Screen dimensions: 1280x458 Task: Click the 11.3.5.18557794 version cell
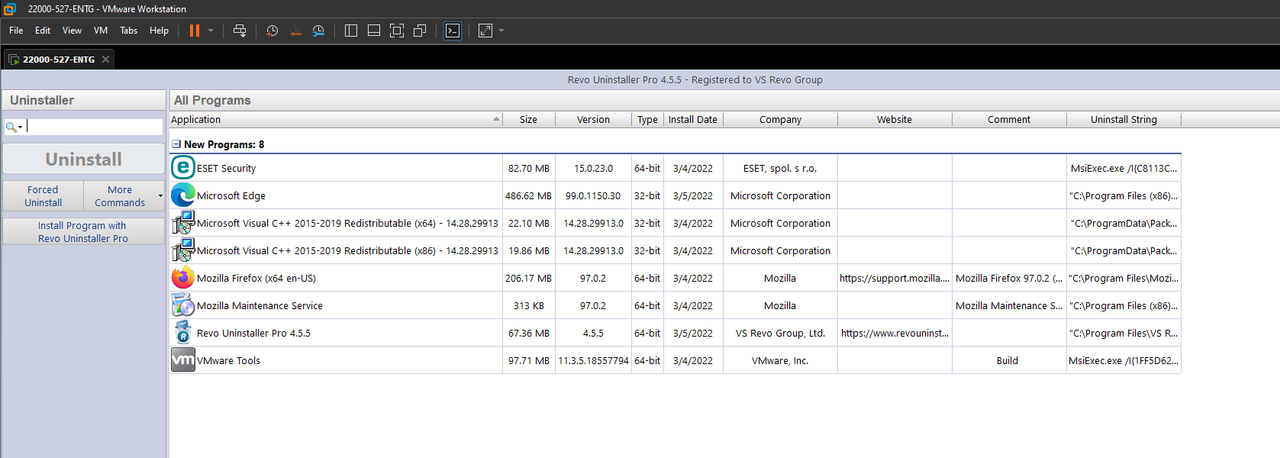(x=593, y=361)
